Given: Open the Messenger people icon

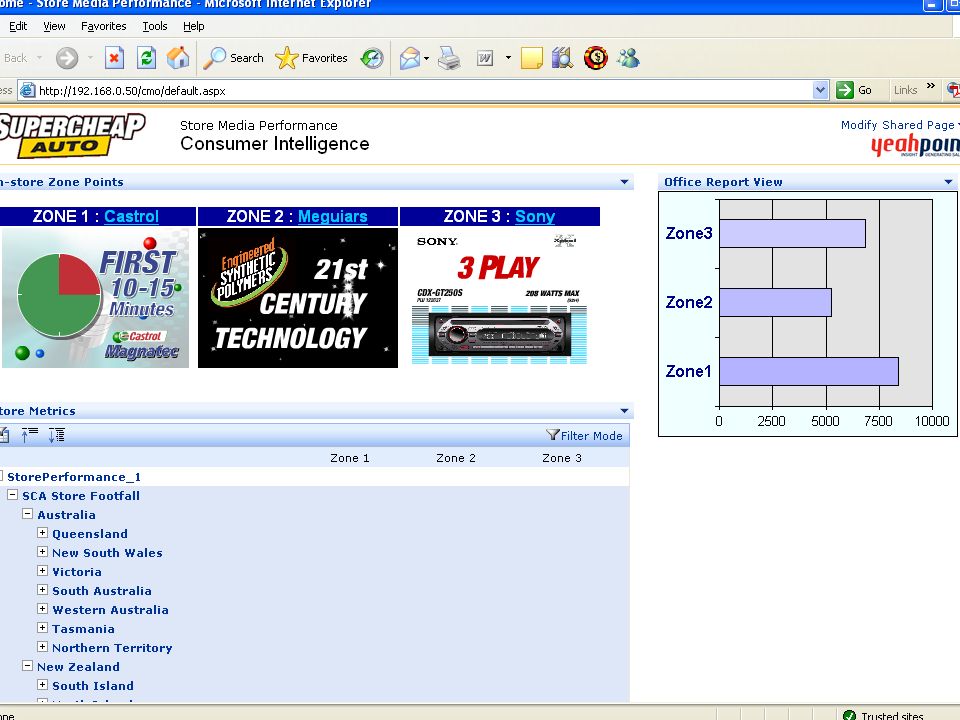Looking at the screenshot, I should tap(628, 58).
